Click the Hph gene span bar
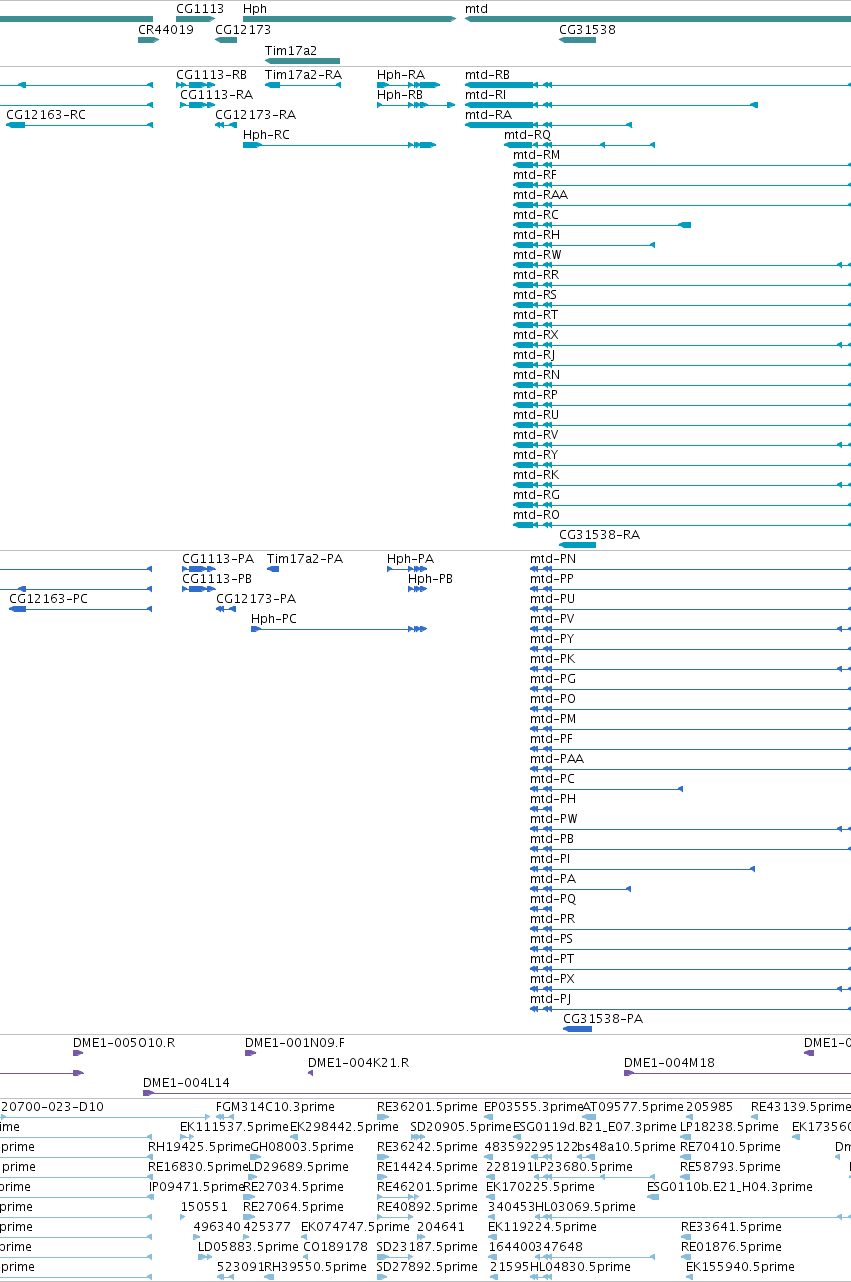 coord(349,19)
